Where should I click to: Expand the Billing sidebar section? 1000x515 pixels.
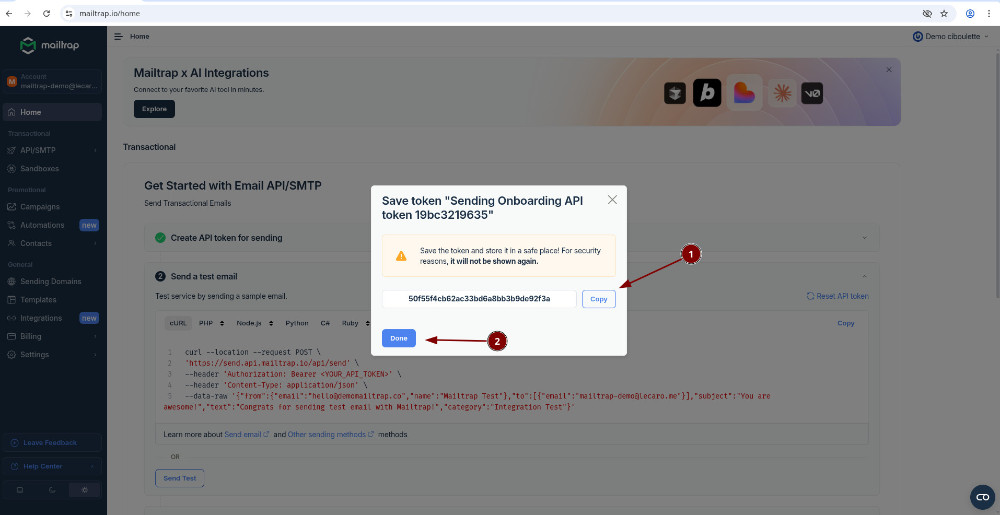pos(95,336)
